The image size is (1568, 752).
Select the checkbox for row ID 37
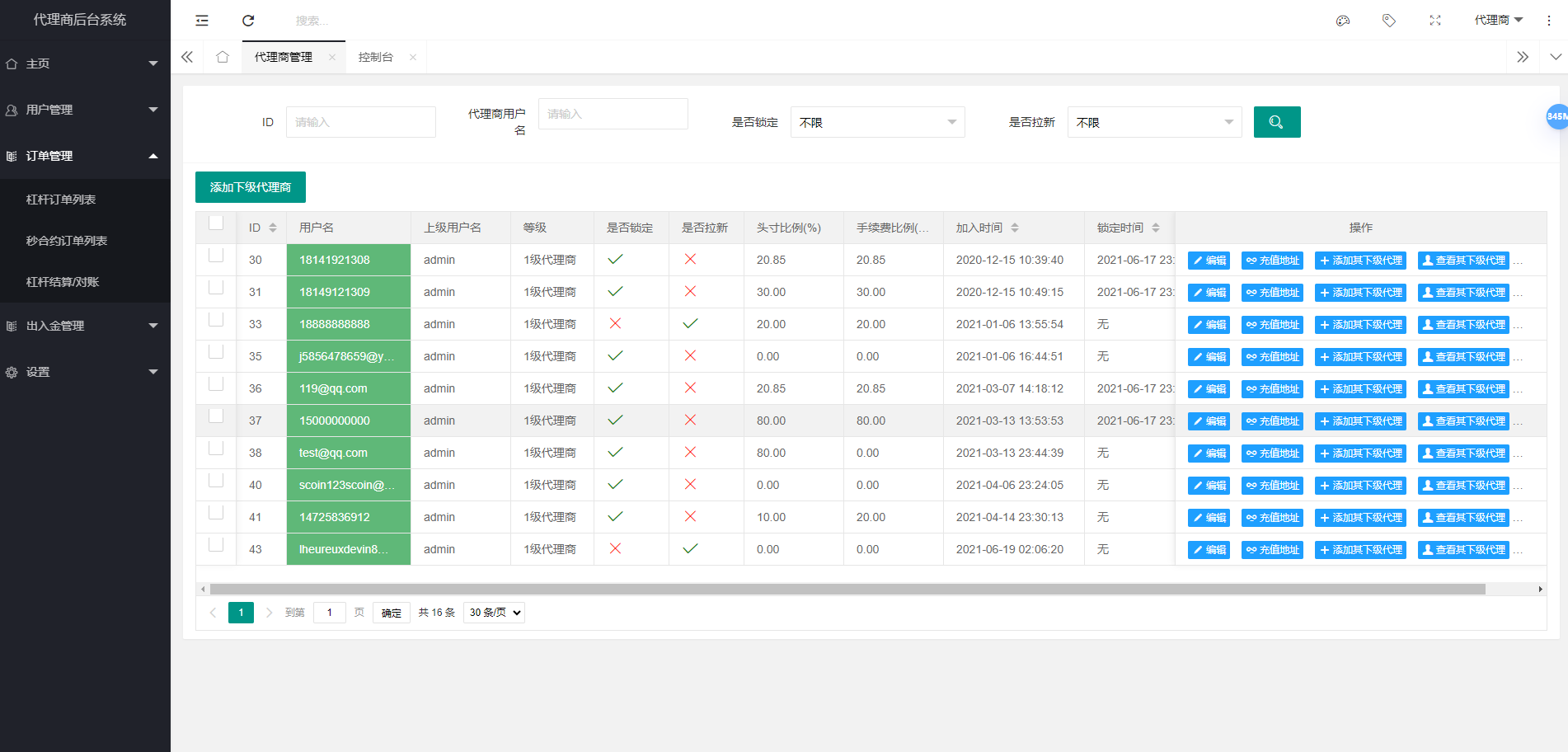click(x=216, y=416)
